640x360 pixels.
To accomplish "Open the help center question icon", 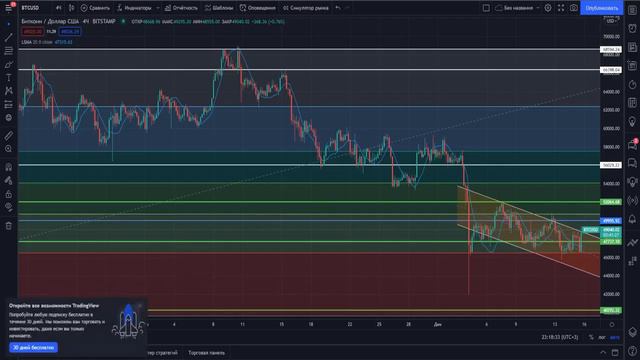I will tap(632, 351).
